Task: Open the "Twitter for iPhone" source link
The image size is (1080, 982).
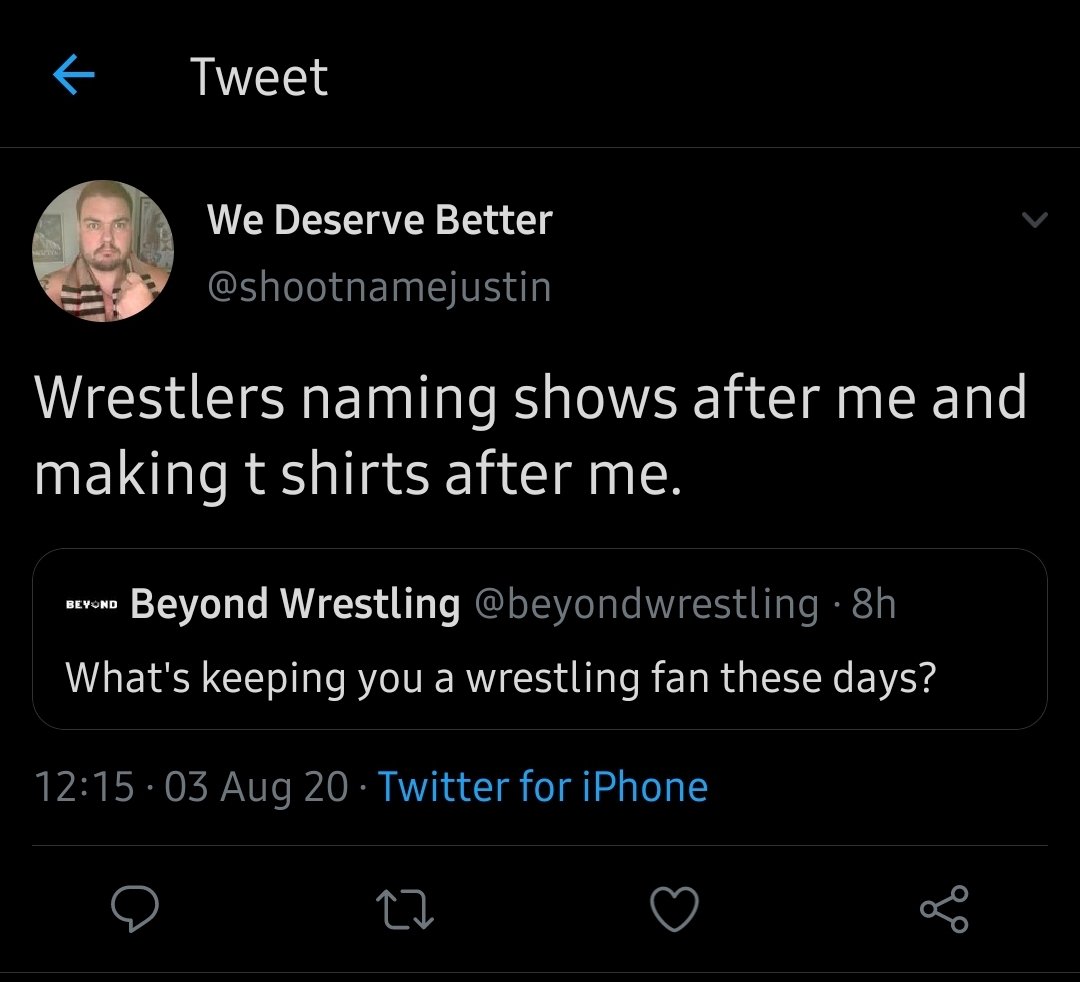Action: point(543,787)
